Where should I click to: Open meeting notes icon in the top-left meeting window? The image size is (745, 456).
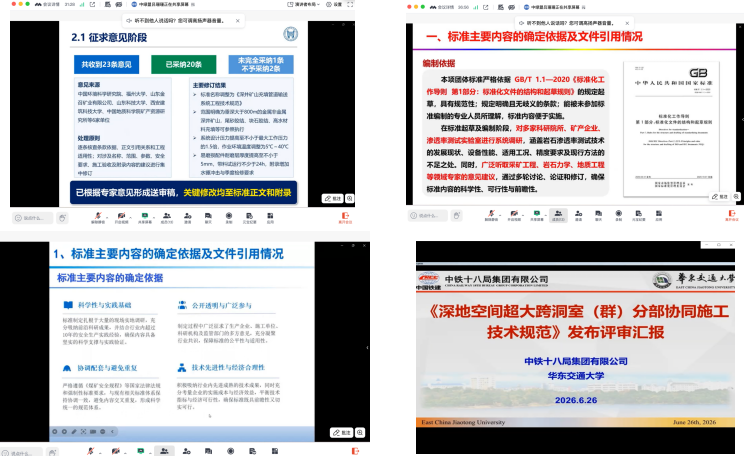[249, 216]
